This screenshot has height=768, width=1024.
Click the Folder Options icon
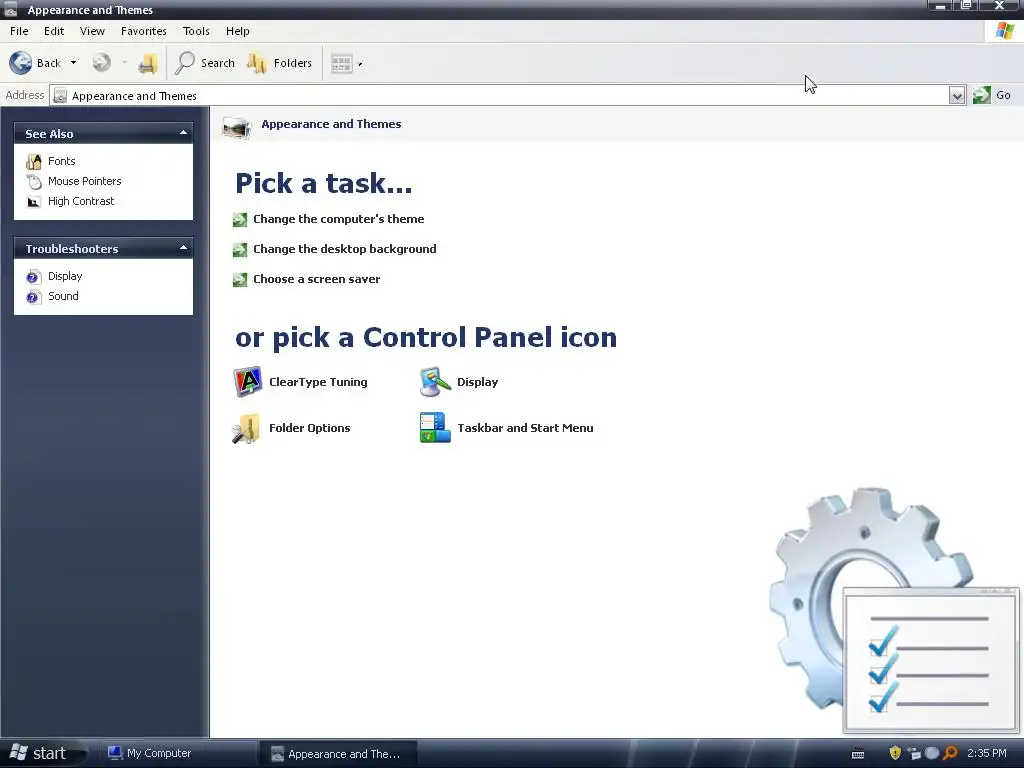coord(246,428)
